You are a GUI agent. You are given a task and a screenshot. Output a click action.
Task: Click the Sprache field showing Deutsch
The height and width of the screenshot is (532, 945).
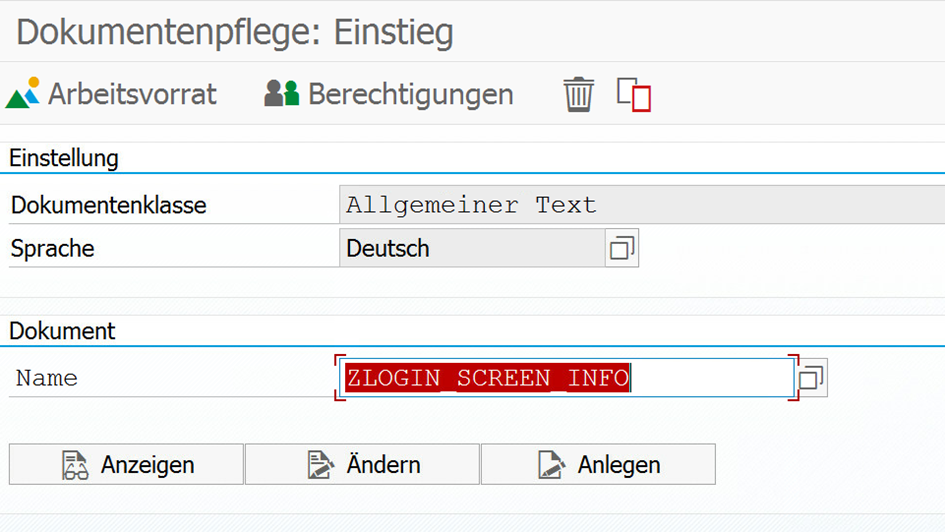point(470,248)
